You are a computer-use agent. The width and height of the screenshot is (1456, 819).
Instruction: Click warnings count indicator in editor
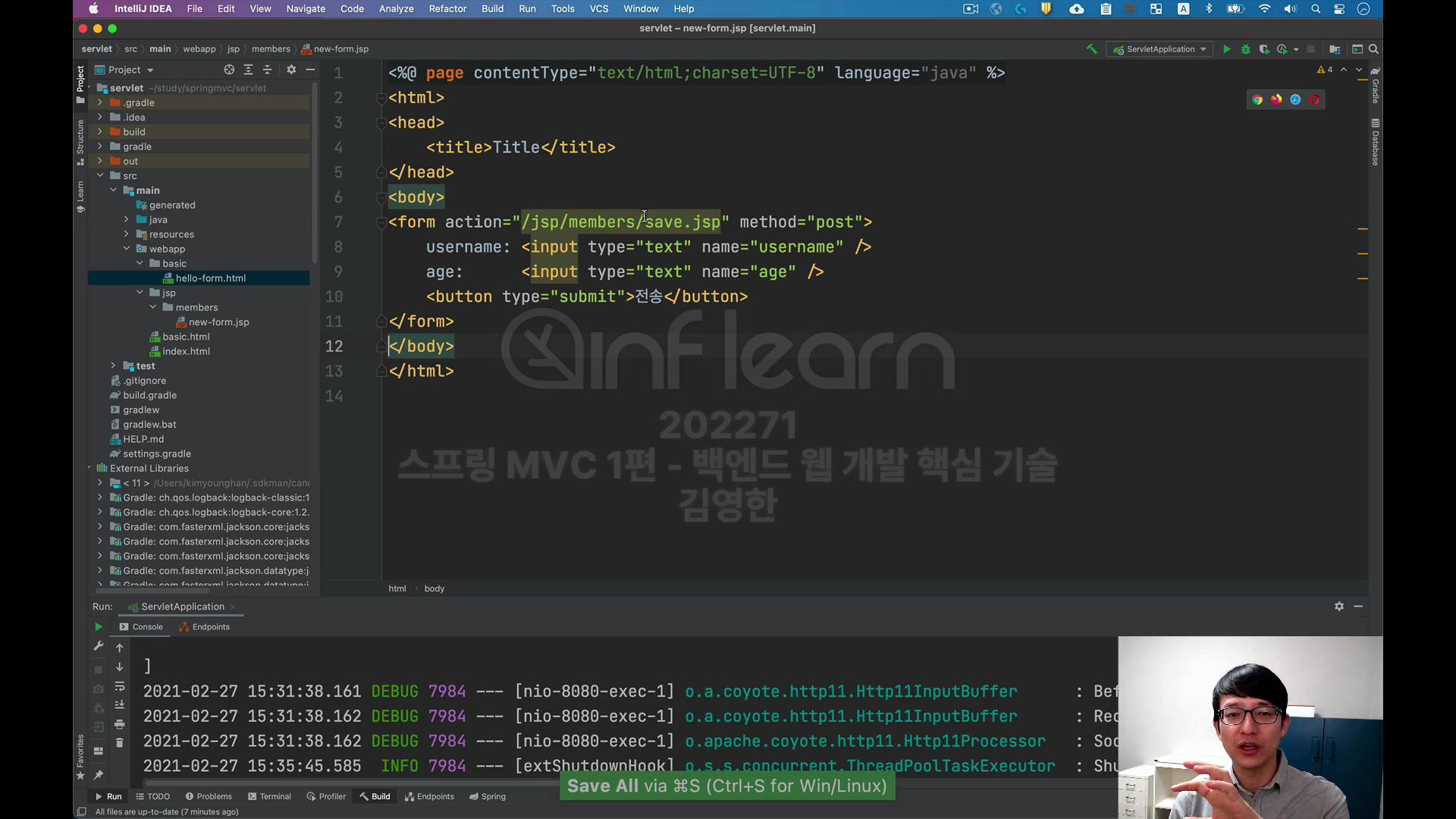[x=1325, y=70]
